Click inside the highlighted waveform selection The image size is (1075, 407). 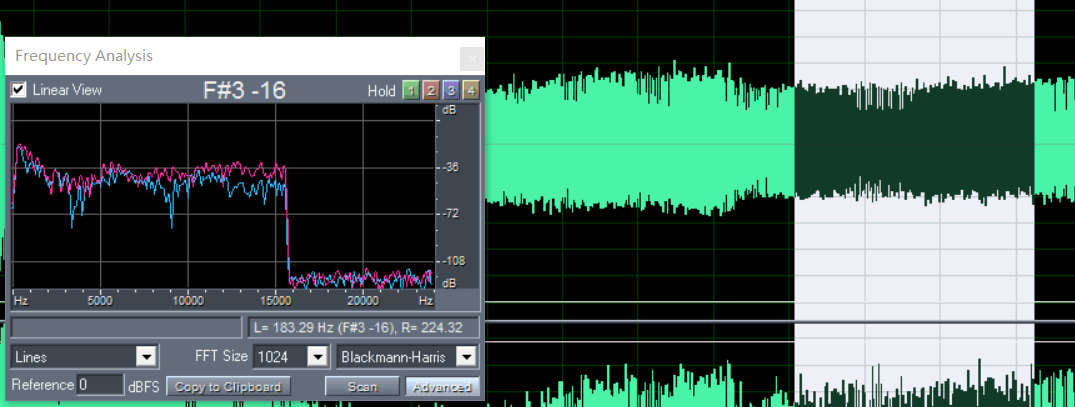[x=913, y=140]
